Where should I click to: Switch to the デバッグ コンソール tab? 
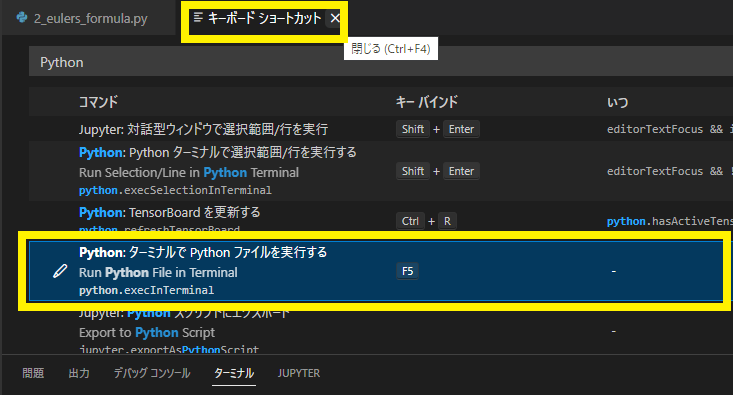pos(152,373)
